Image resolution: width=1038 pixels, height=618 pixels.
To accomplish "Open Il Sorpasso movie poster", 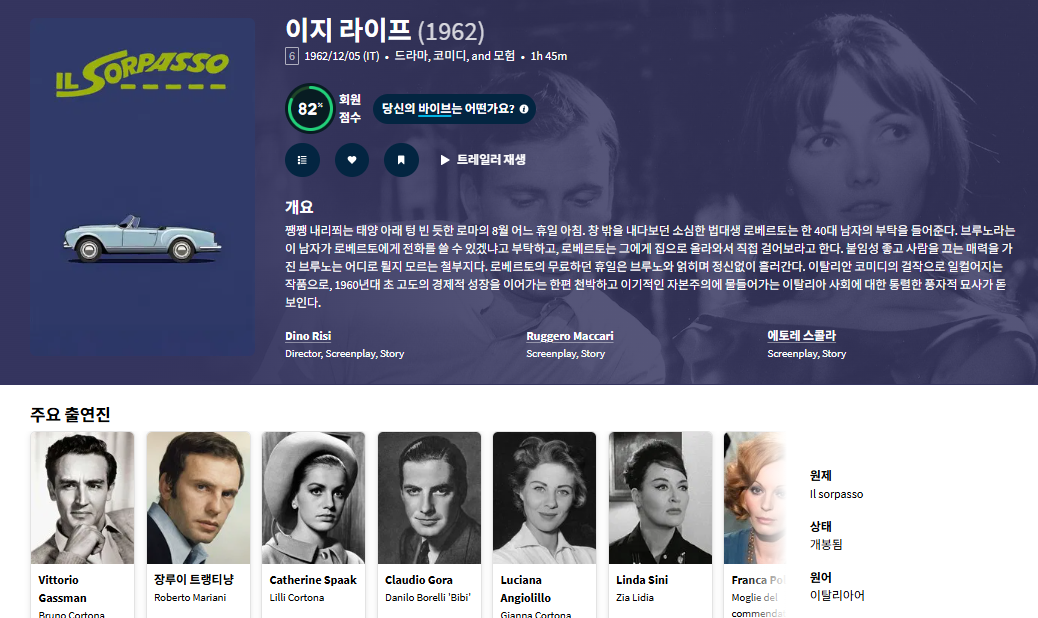I will point(142,187).
